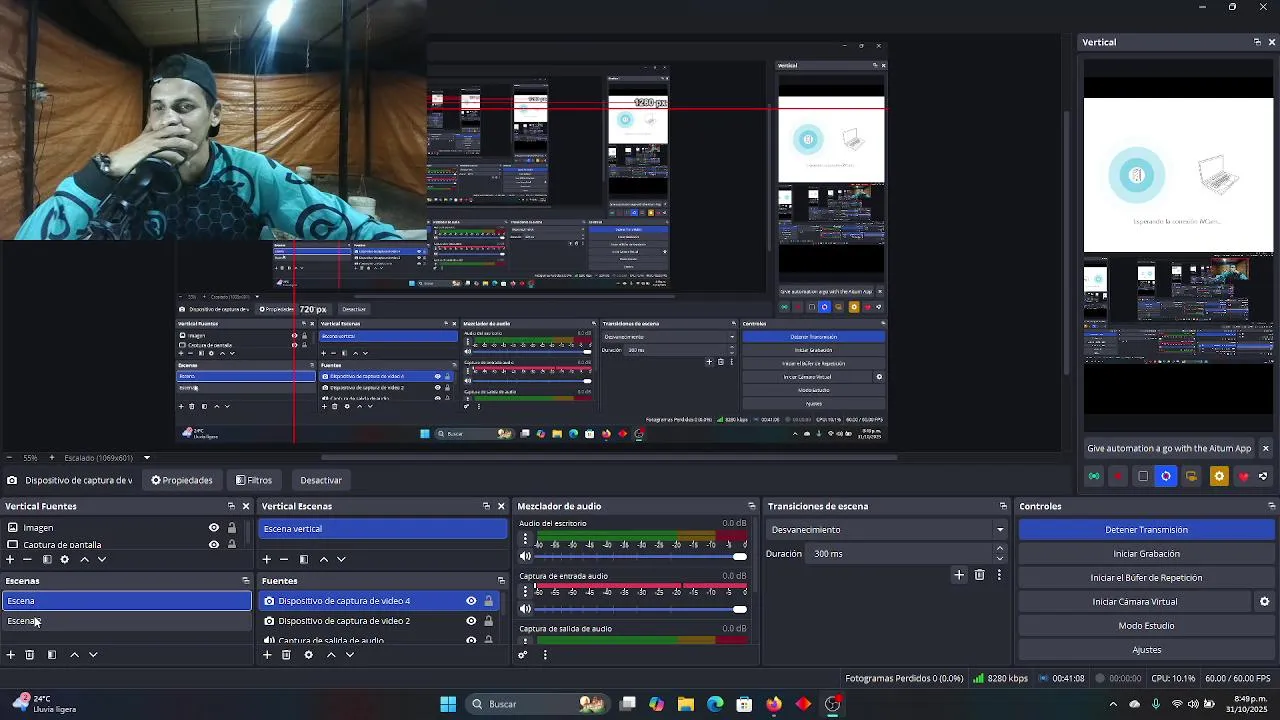Decrease transition duration with down stepper
This screenshot has width=1280, height=720.
[999, 558]
